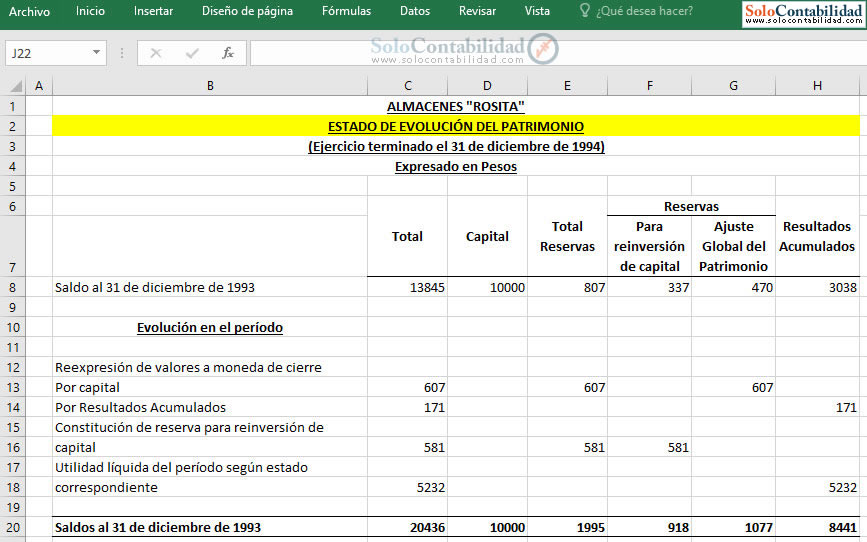Select column A header
867x542 pixels.
coord(39,86)
